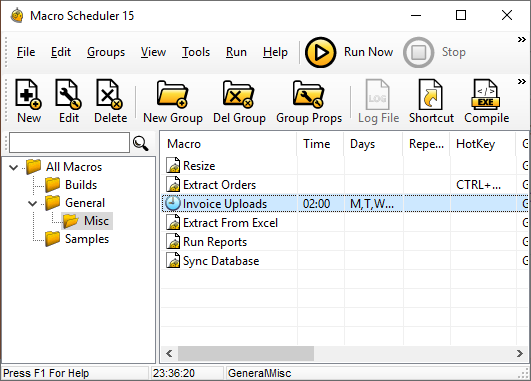Click the Press F1 For Help status text
The image size is (531, 381).
tap(46, 373)
